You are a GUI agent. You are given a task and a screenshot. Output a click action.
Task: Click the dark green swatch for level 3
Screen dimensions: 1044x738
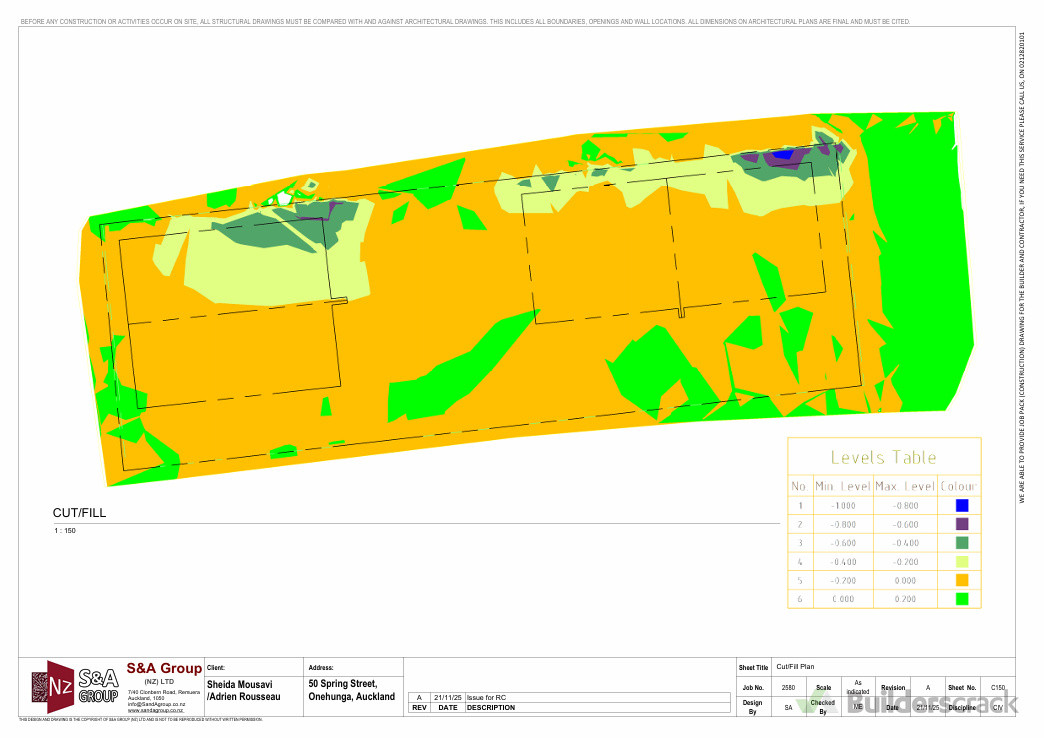coord(961,543)
